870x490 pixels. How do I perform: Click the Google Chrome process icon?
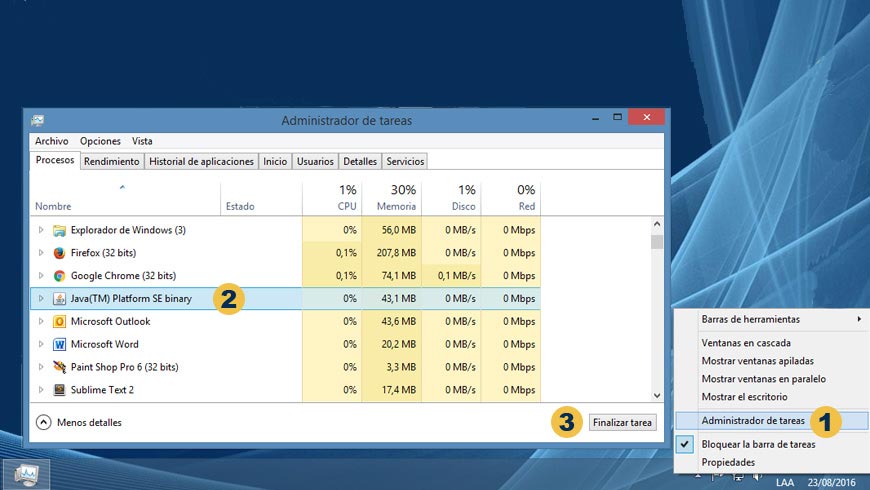[x=59, y=276]
